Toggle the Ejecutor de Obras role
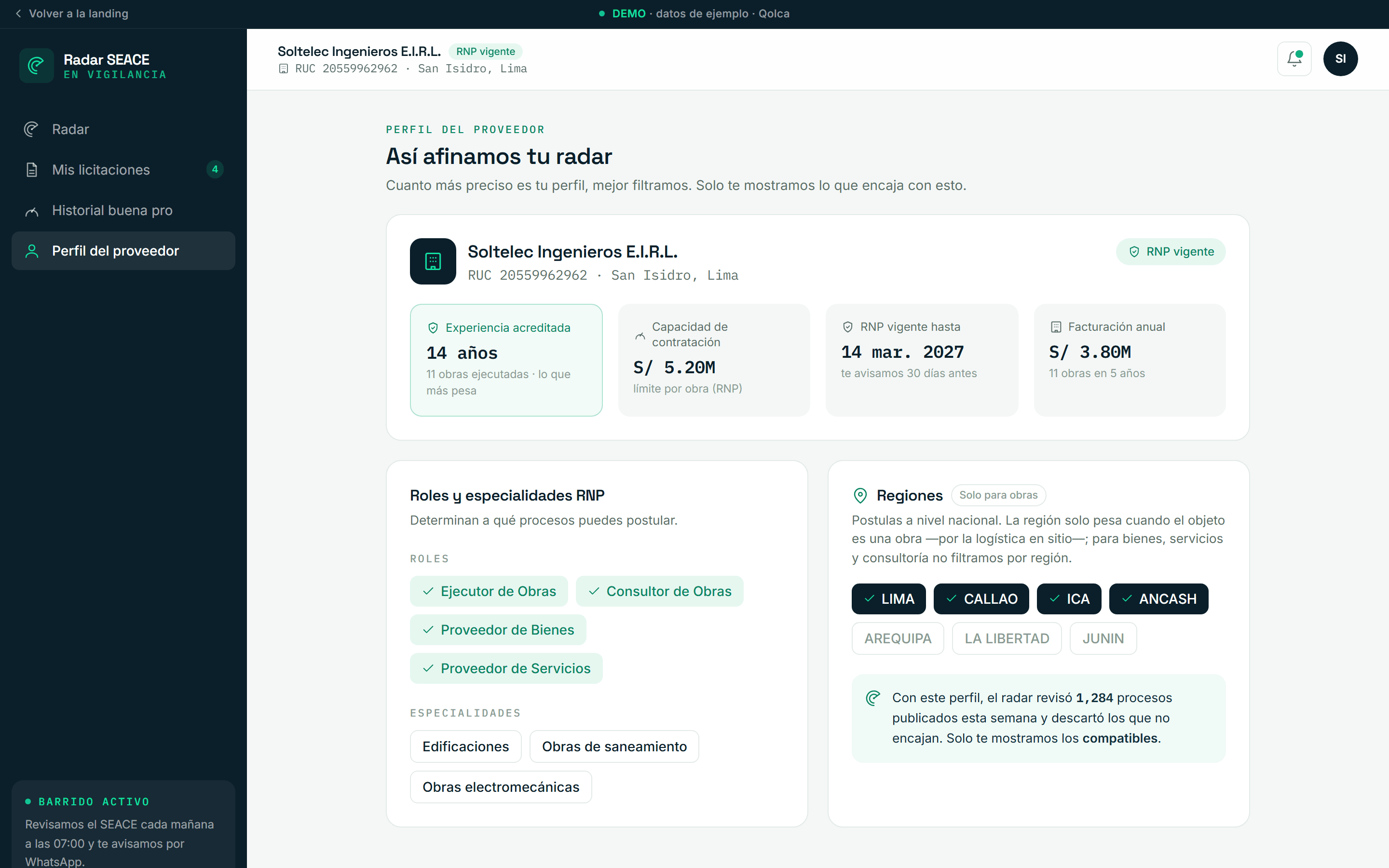This screenshot has height=868, width=1389. [x=489, y=591]
